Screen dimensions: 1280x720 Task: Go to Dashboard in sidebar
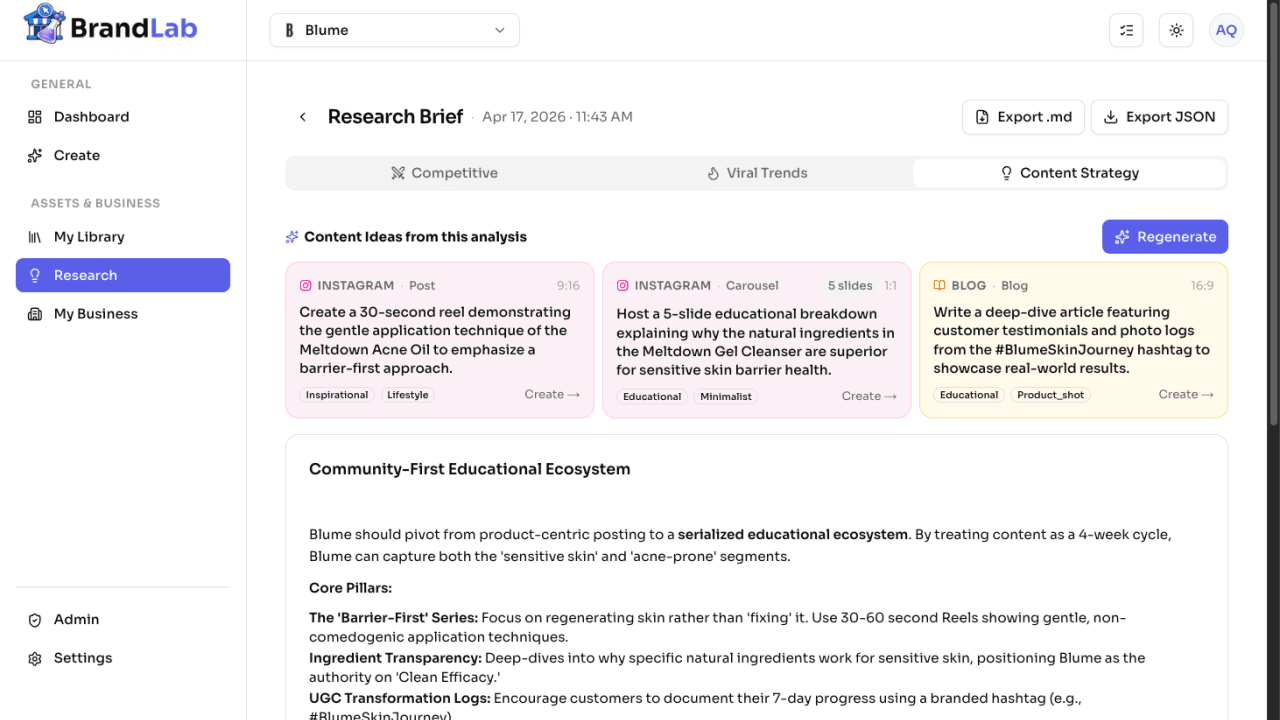point(123,117)
